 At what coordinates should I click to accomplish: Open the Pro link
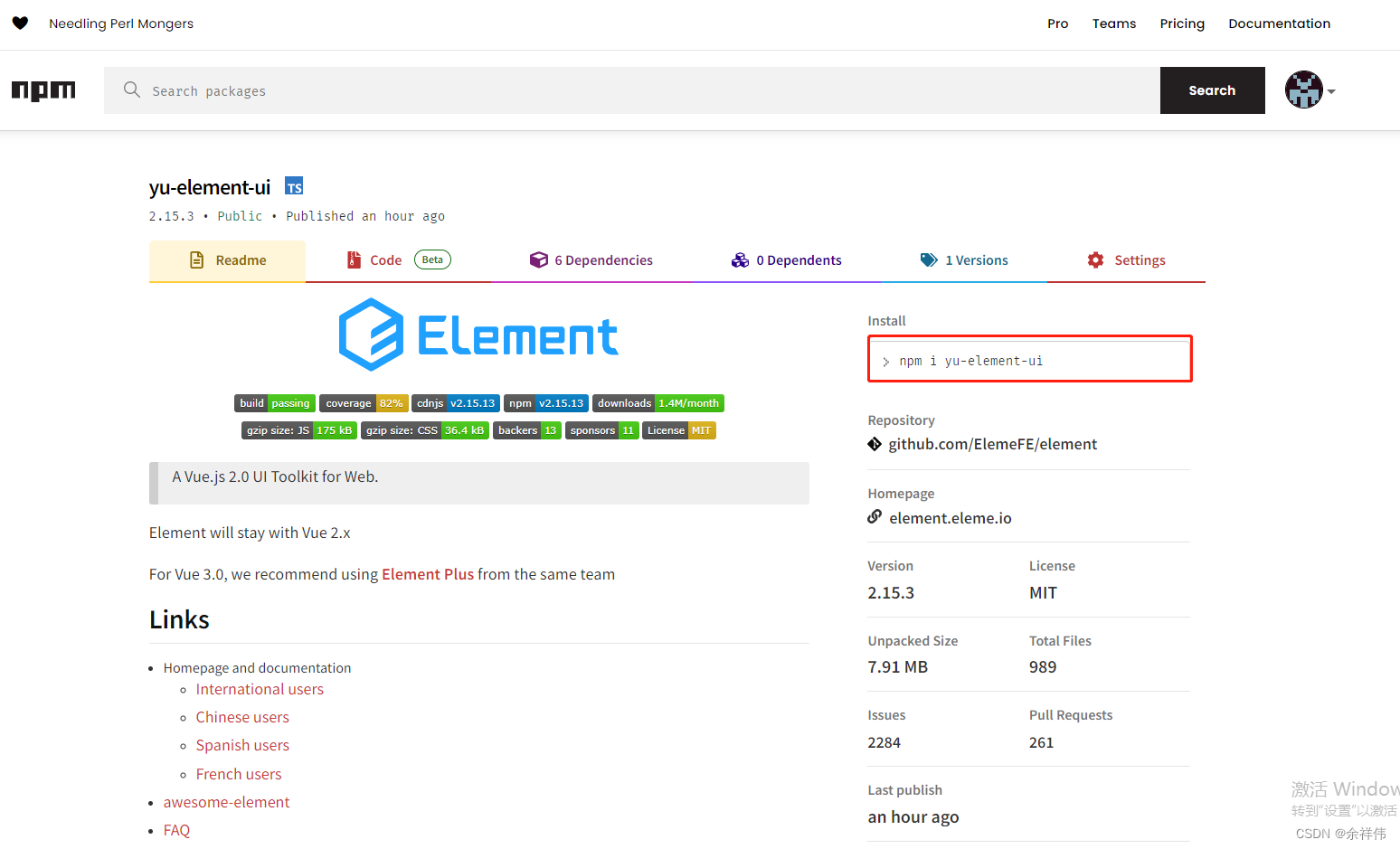pos(1057,24)
